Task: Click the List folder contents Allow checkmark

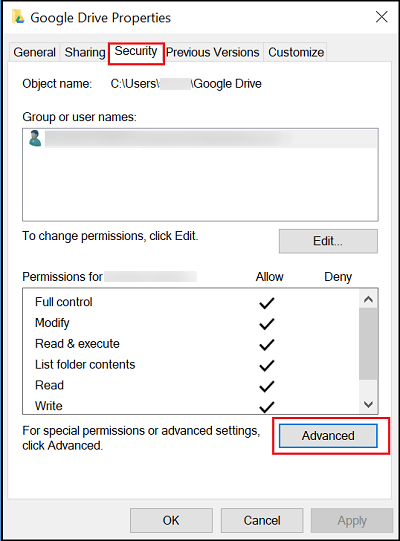Action: 266,365
